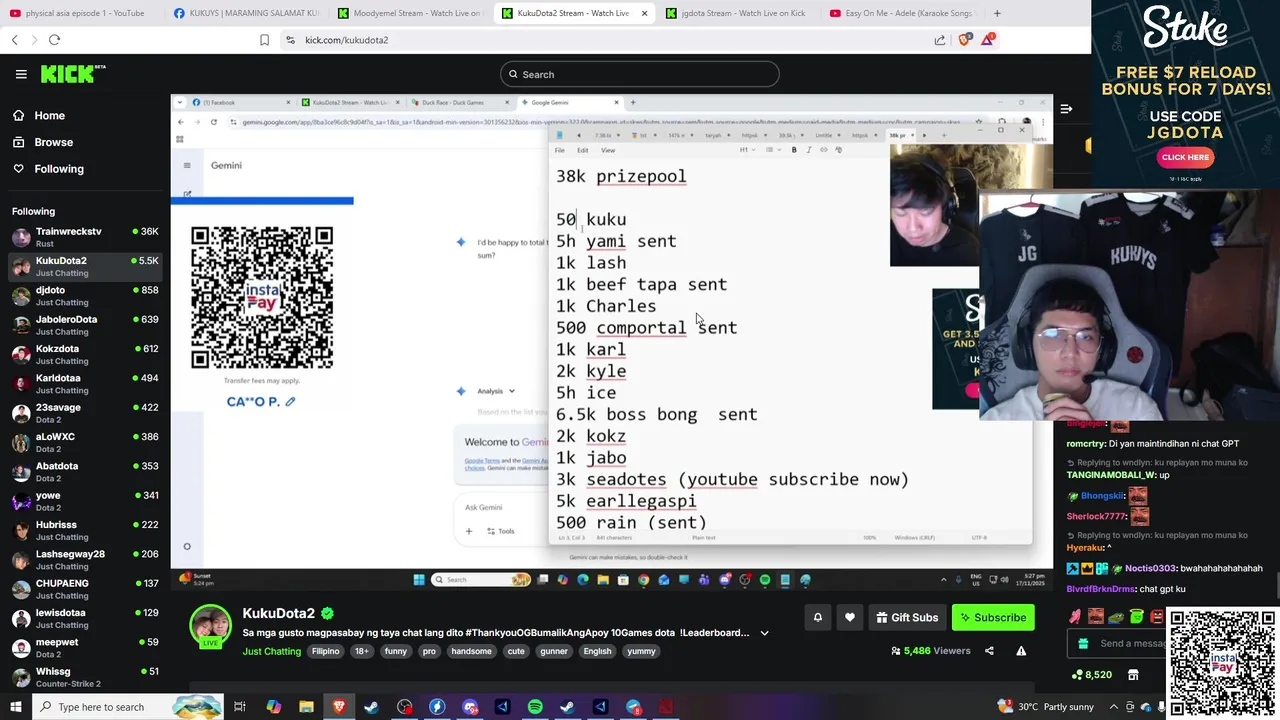The image size is (1280, 720).
Task: Click the address bar URL kick.com/kukudota2
Action: [346, 40]
